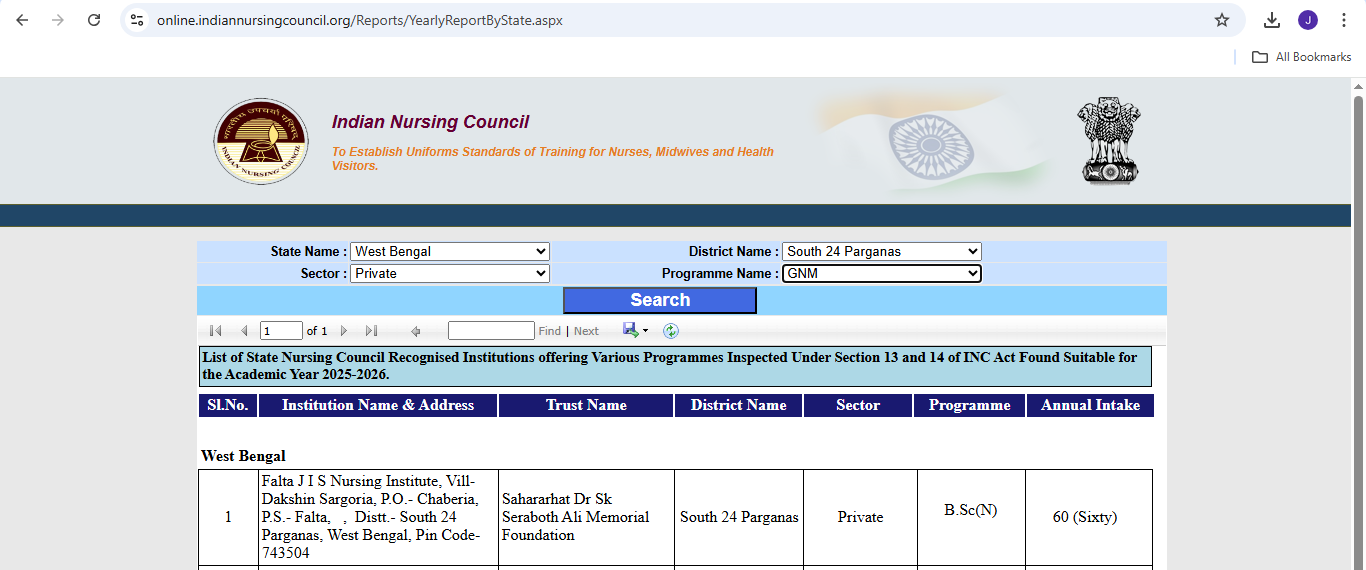Expand the Sector dropdown

pos(450,274)
